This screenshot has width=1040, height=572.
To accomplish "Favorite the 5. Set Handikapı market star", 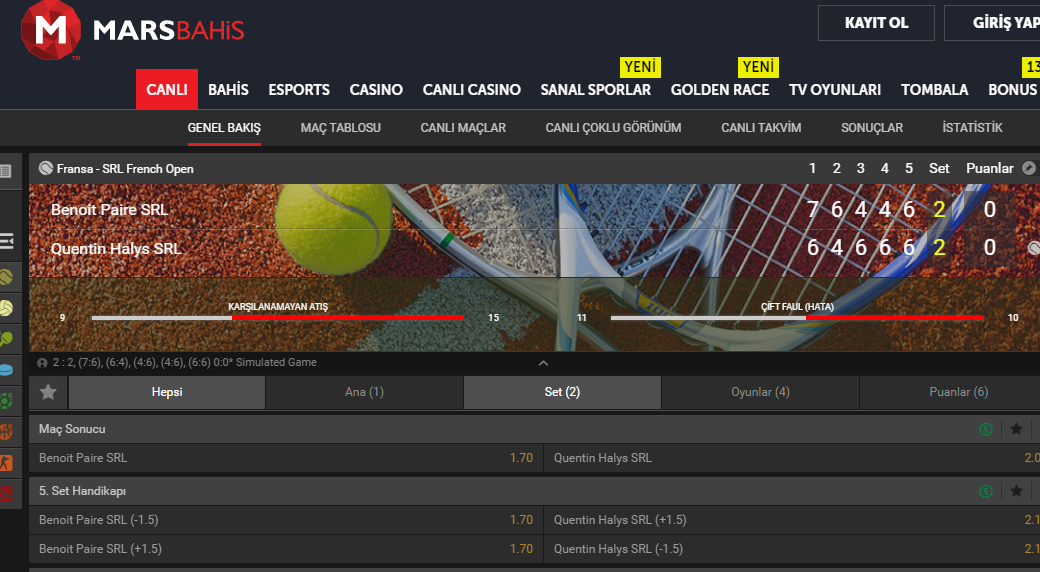I will click(x=1016, y=491).
